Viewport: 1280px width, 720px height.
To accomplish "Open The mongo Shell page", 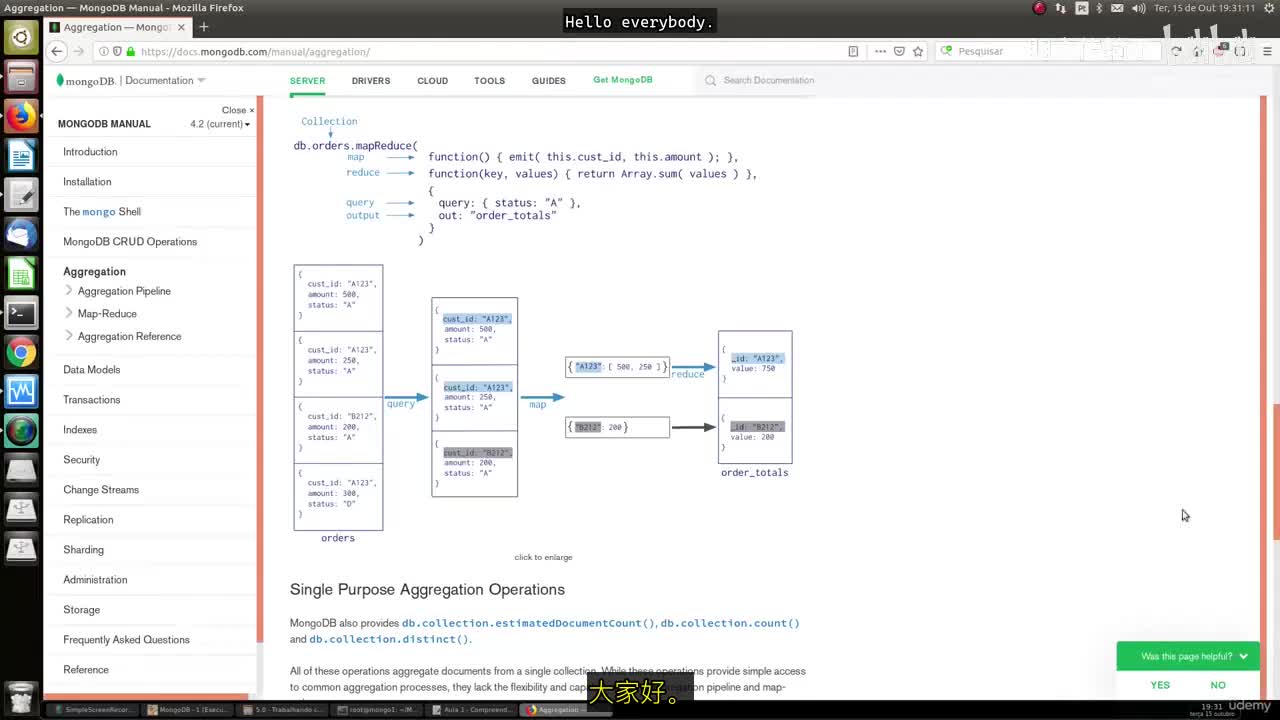I will [102, 212].
